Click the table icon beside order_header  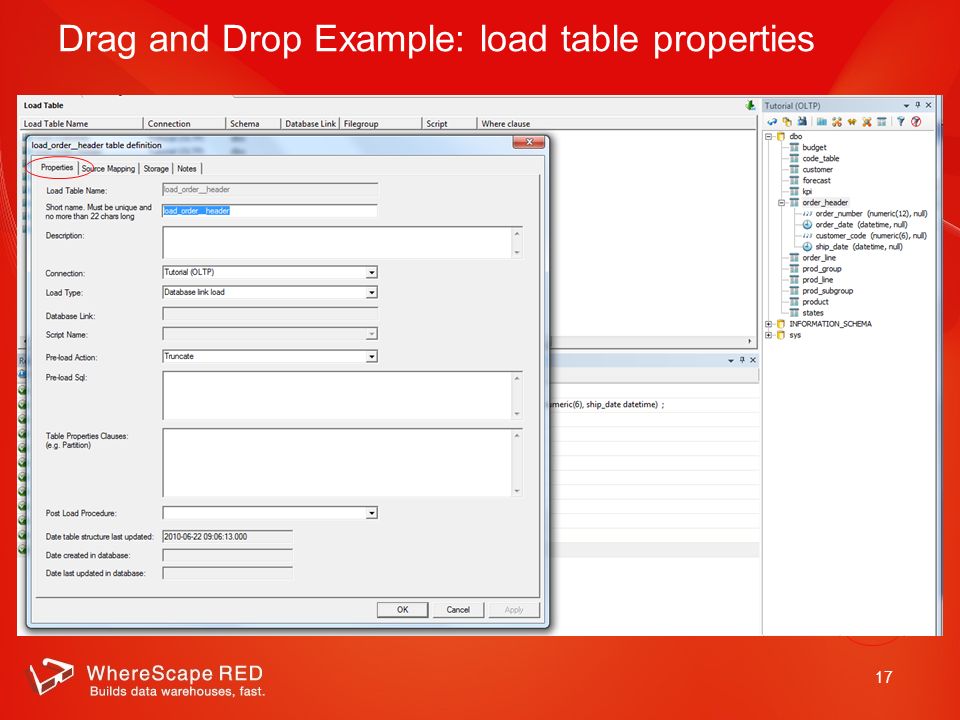(794, 203)
